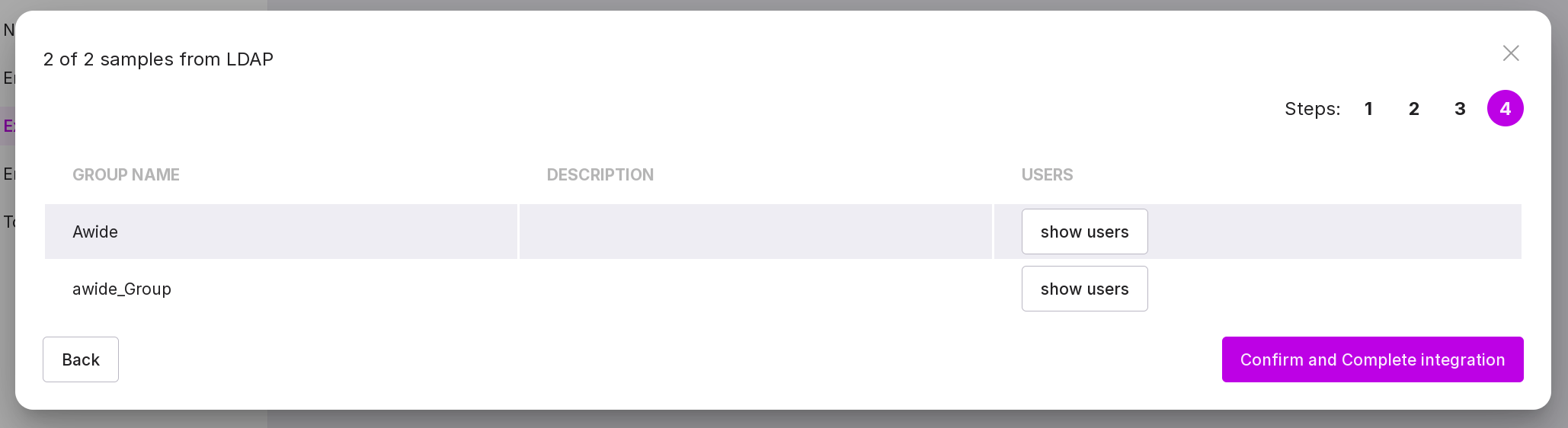Select the awide_Group name cell
This screenshot has width=1568, height=428.
(122, 289)
